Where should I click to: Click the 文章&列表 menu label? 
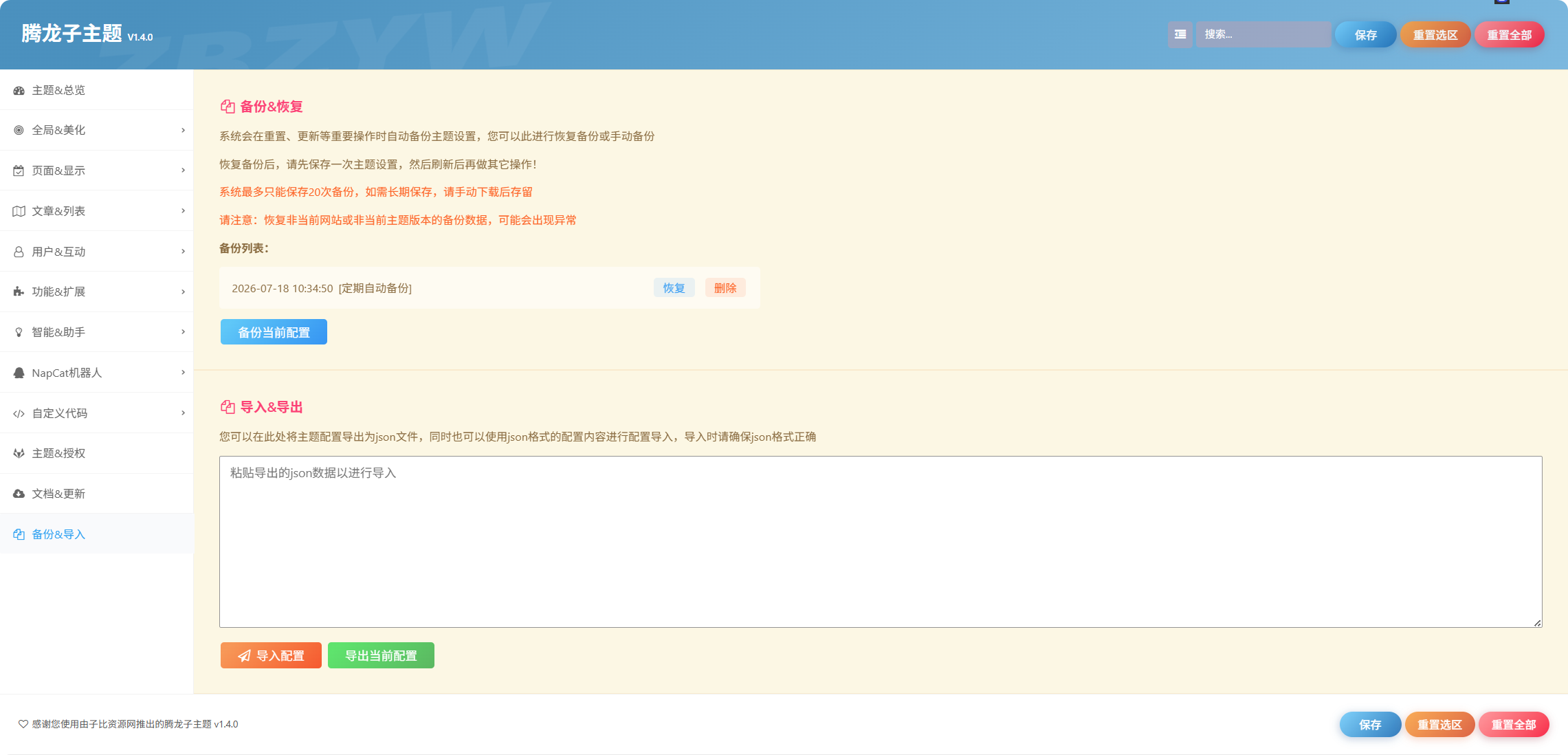point(58,211)
